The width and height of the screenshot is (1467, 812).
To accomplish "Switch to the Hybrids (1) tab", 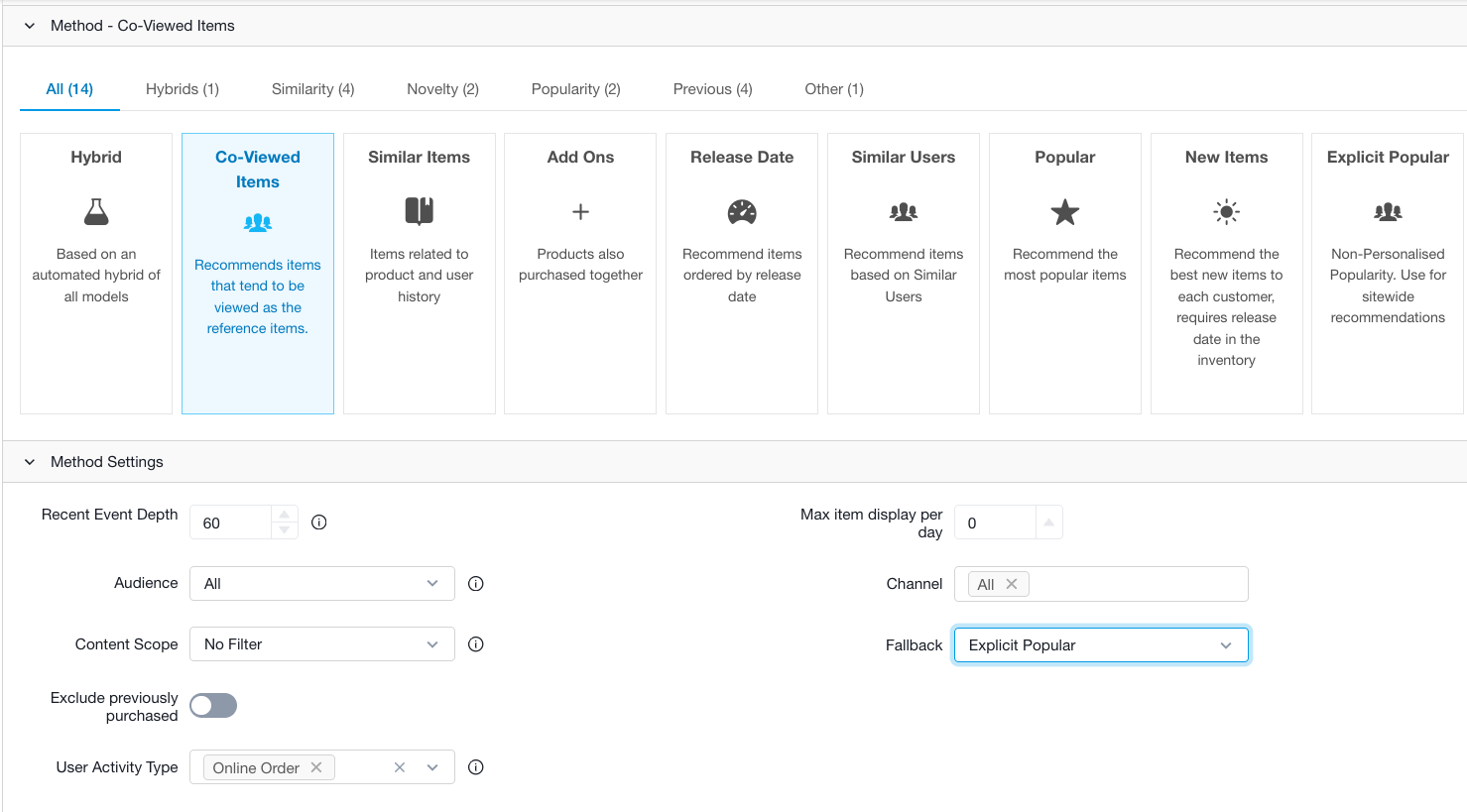I will (183, 89).
